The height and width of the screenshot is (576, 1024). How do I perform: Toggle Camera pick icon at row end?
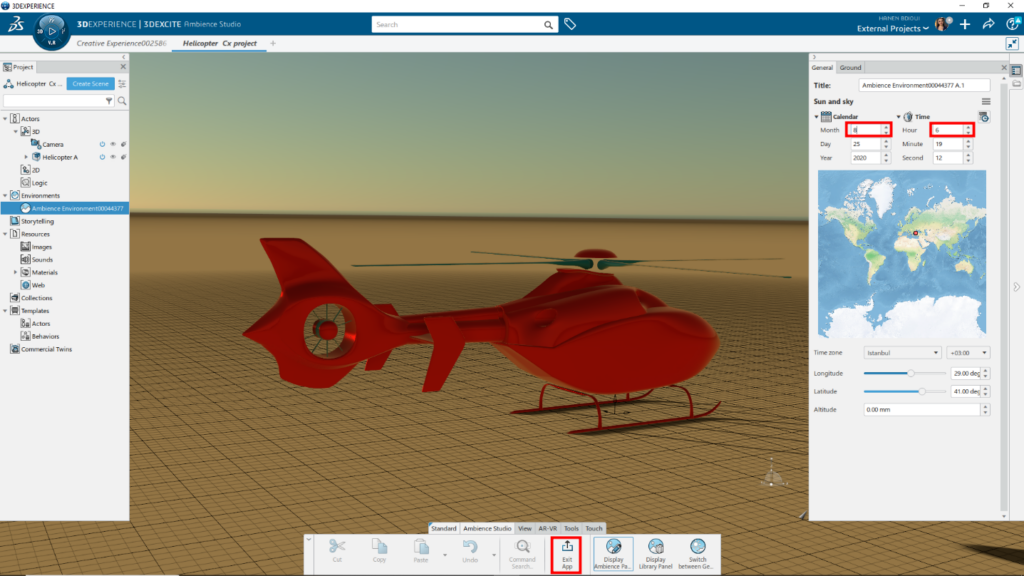[123, 144]
